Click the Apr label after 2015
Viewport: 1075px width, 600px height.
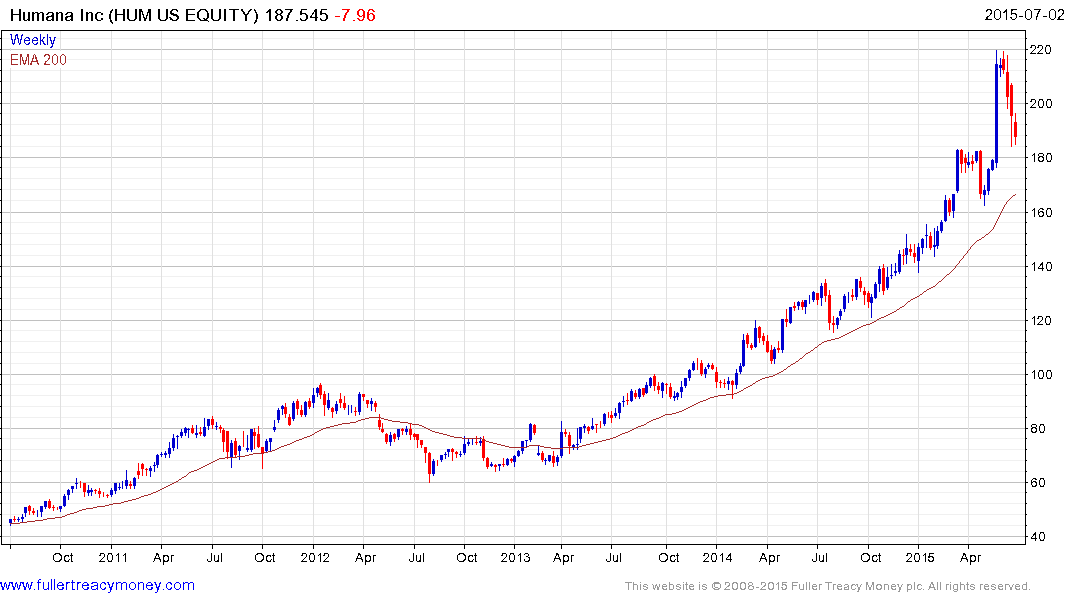point(970,558)
